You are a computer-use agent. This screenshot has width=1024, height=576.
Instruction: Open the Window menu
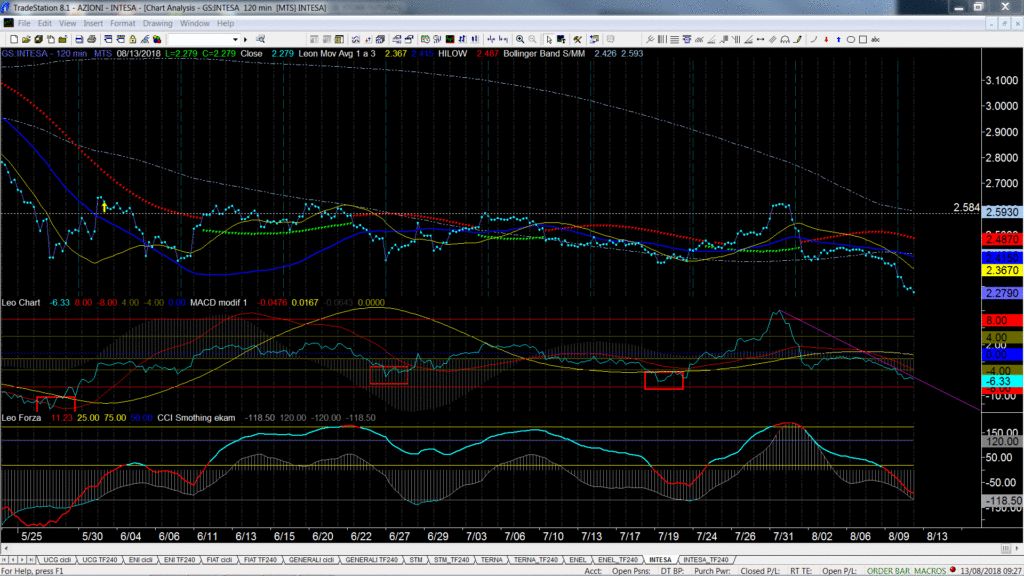click(x=195, y=24)
